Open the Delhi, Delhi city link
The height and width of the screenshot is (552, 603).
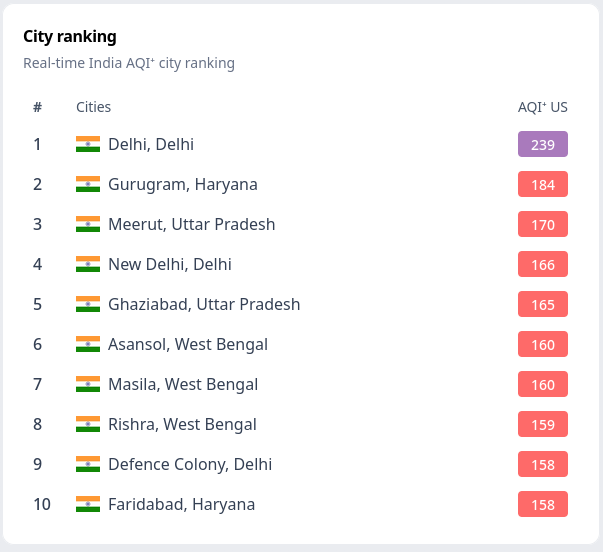[x=151, y=145]
